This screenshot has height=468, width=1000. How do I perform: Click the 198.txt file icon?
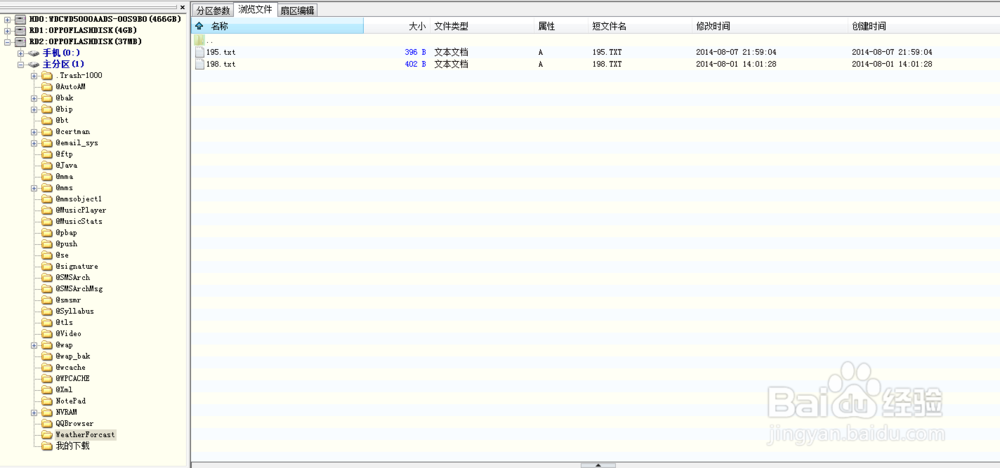[x=200, y=64]
